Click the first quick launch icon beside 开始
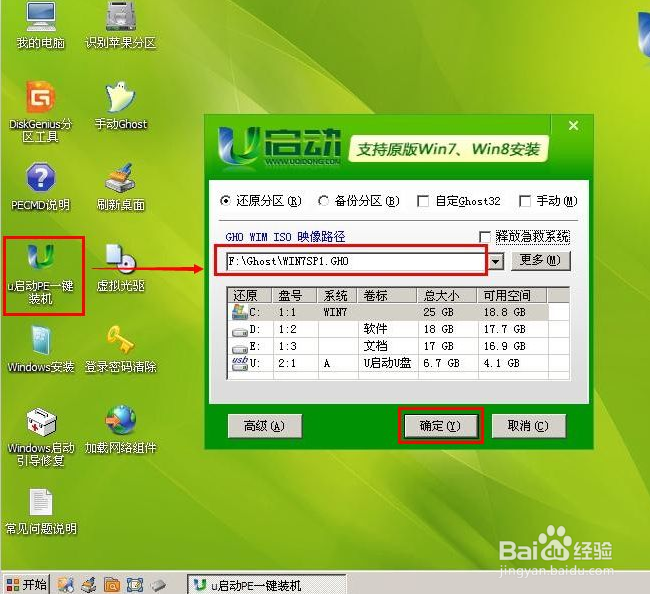The width and height of the screenshot is (650, 594). tap(65, 585)
